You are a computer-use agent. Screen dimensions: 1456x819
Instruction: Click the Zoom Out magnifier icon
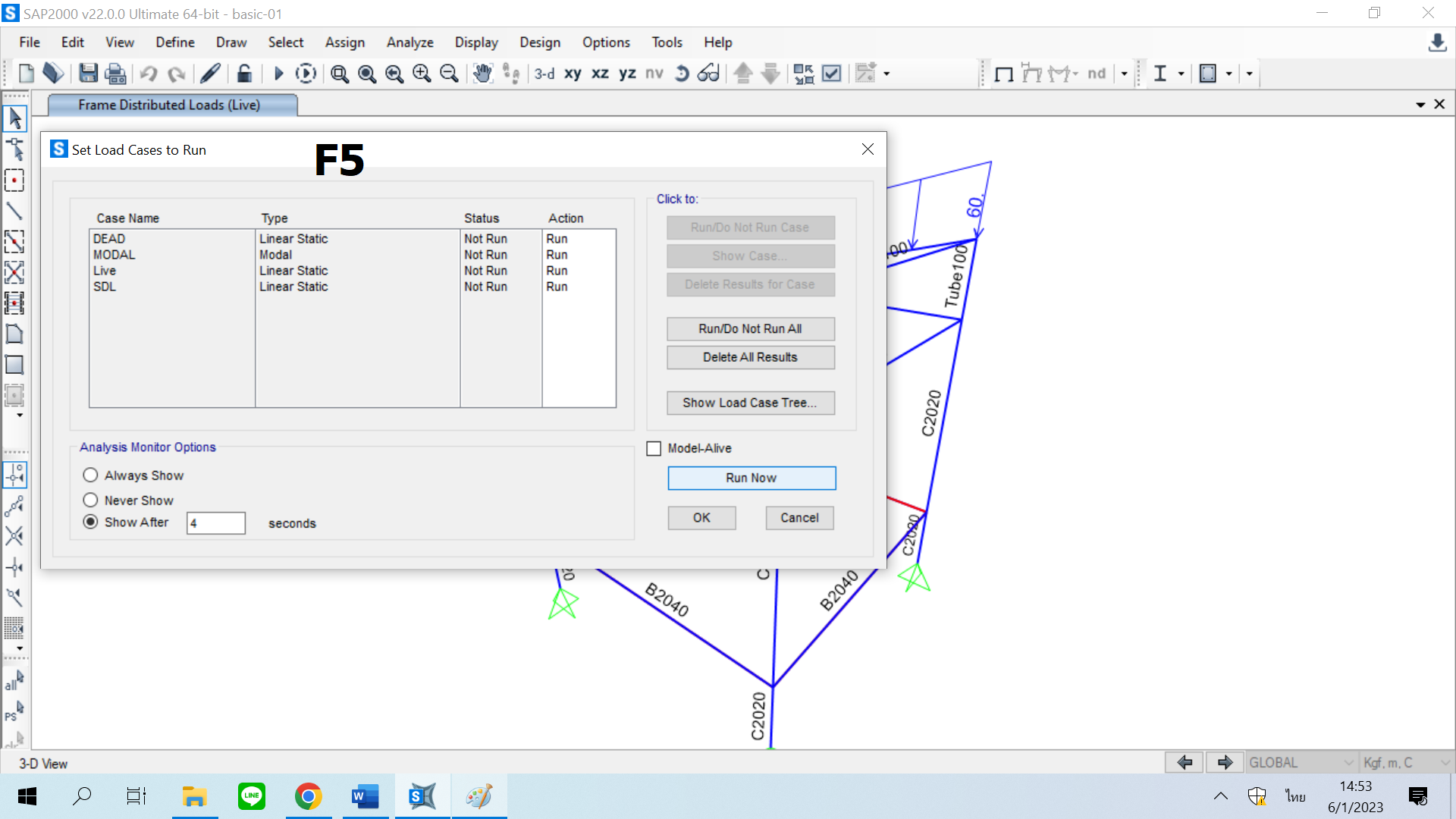click(449, 74)
